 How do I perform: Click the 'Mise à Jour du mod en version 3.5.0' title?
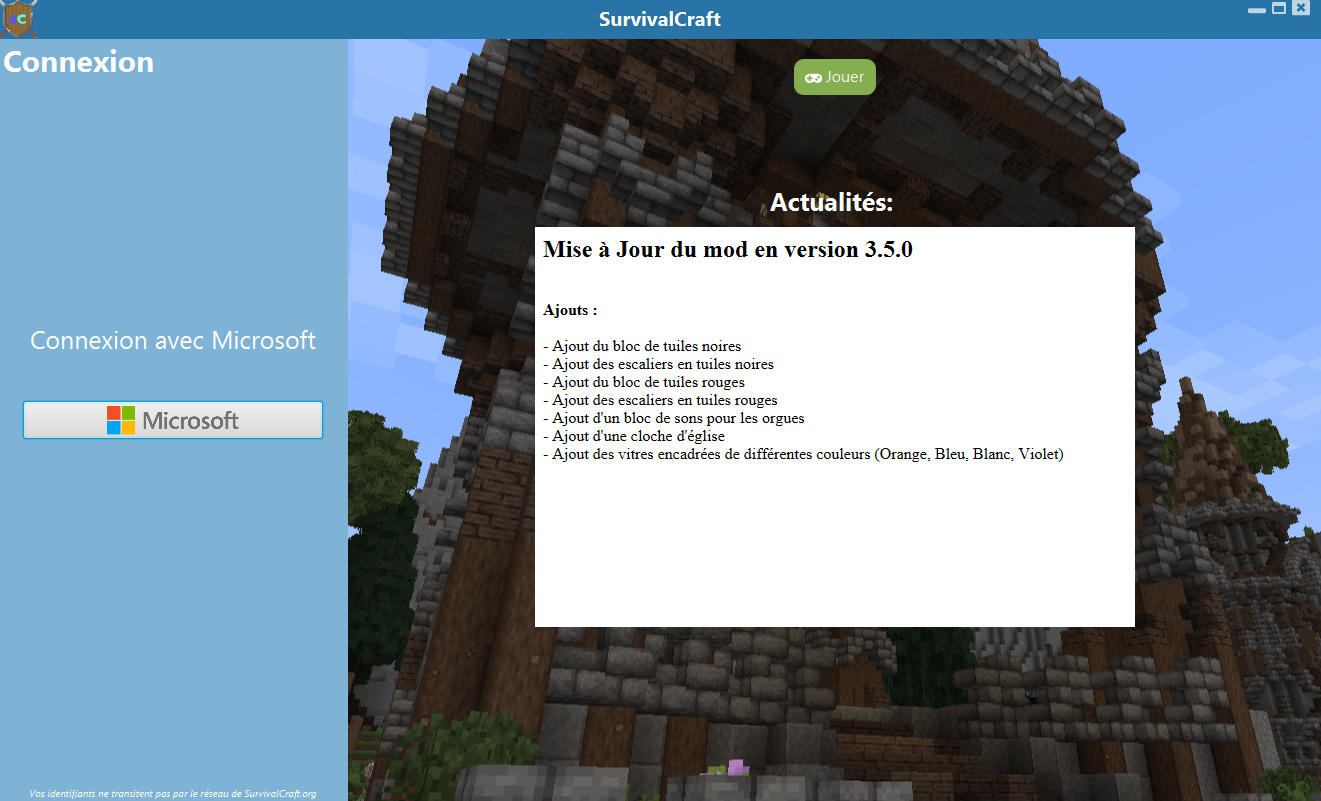728,250
